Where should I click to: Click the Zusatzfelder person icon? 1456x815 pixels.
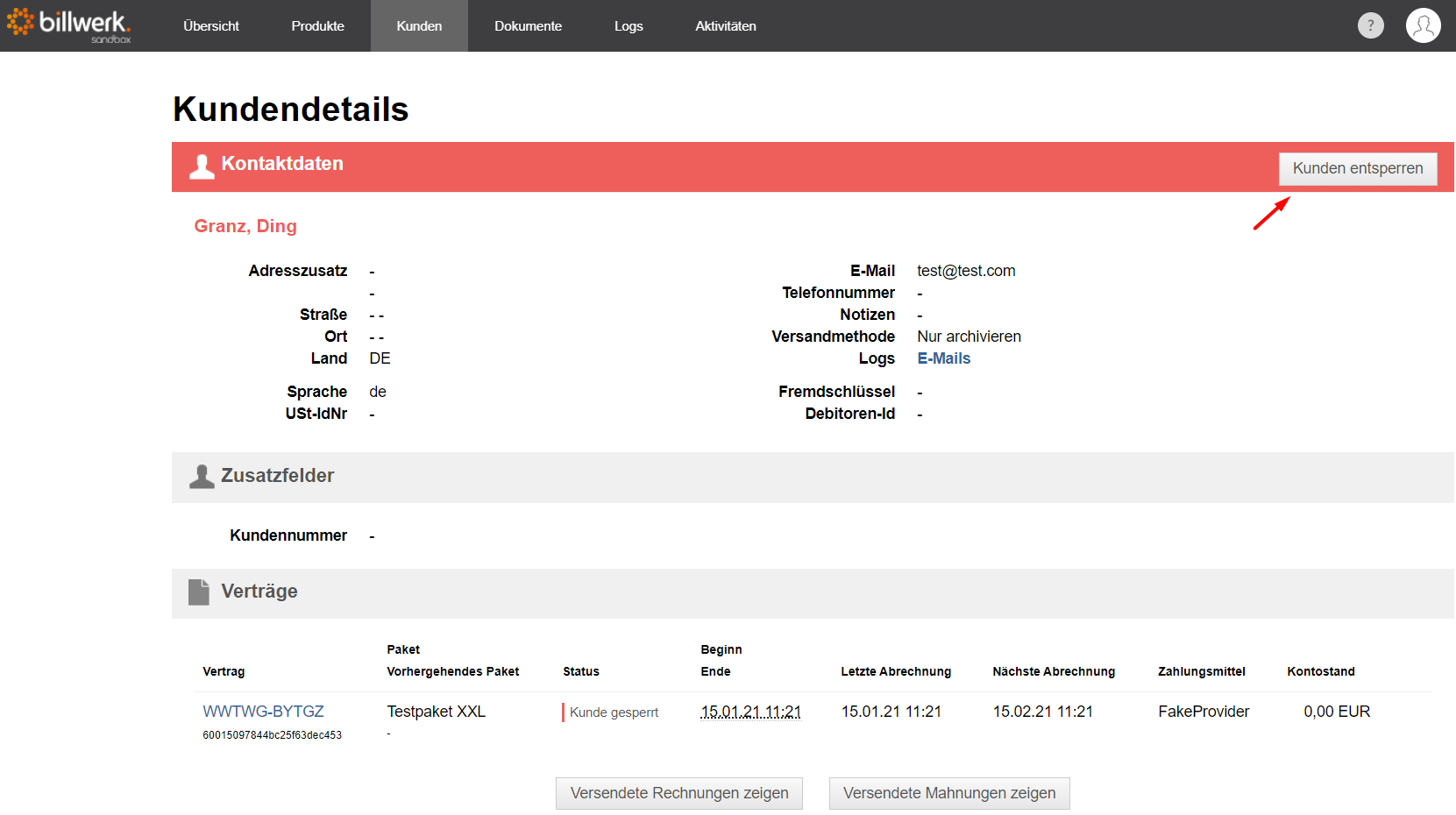click(202, 477)
